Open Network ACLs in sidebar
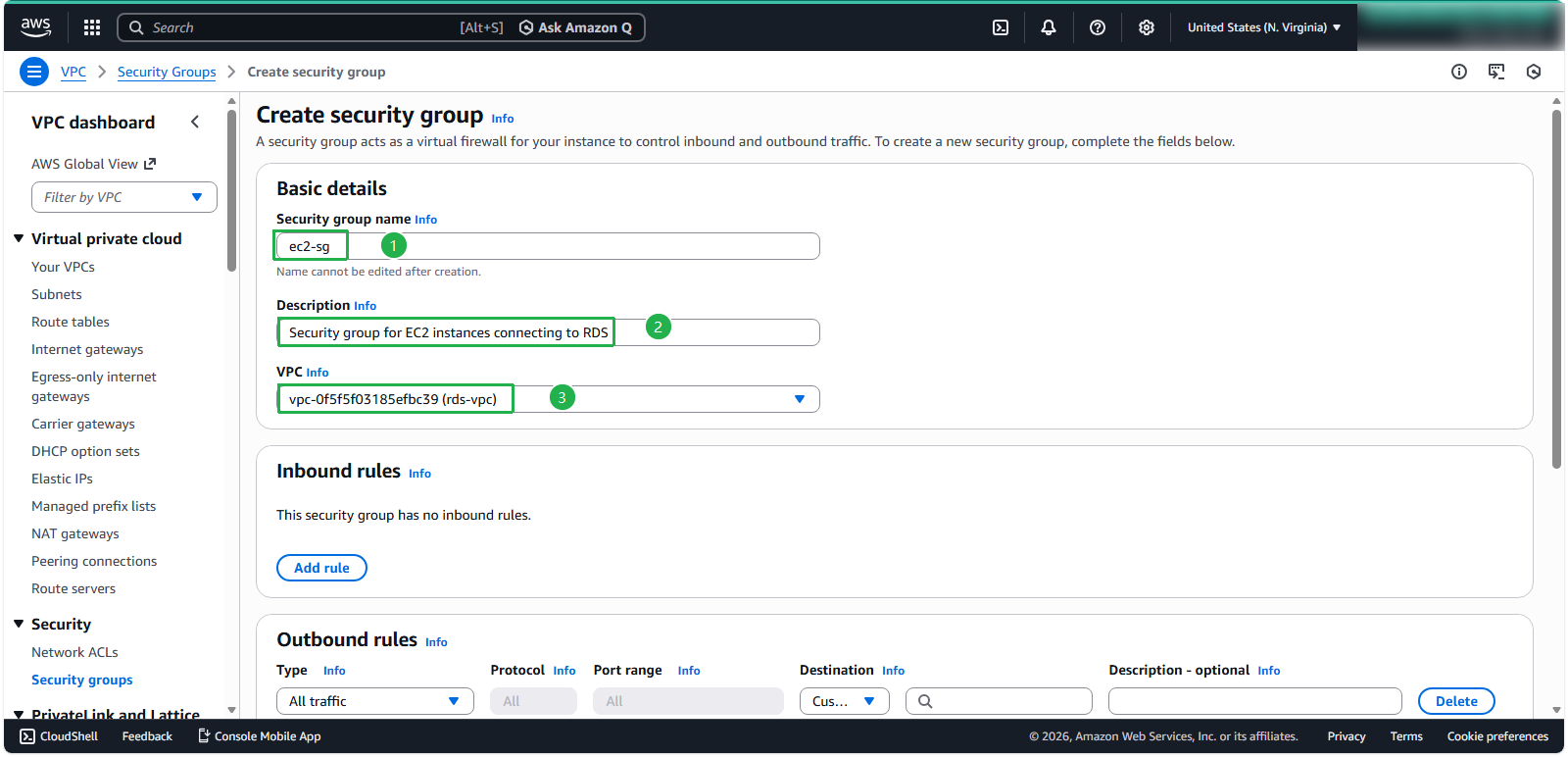The image size is (1568, 757). [x=74, y=652]
